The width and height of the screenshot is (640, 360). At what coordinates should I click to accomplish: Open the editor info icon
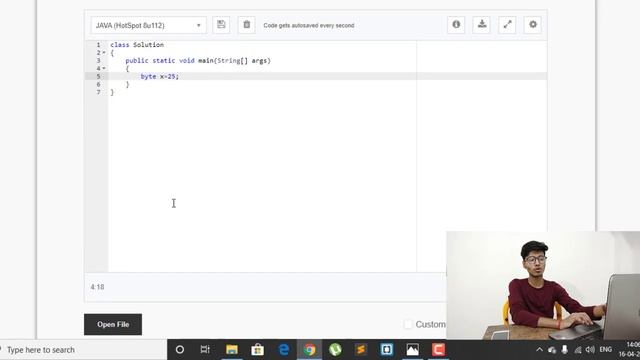pyautogui.click(x=456, y=24)
